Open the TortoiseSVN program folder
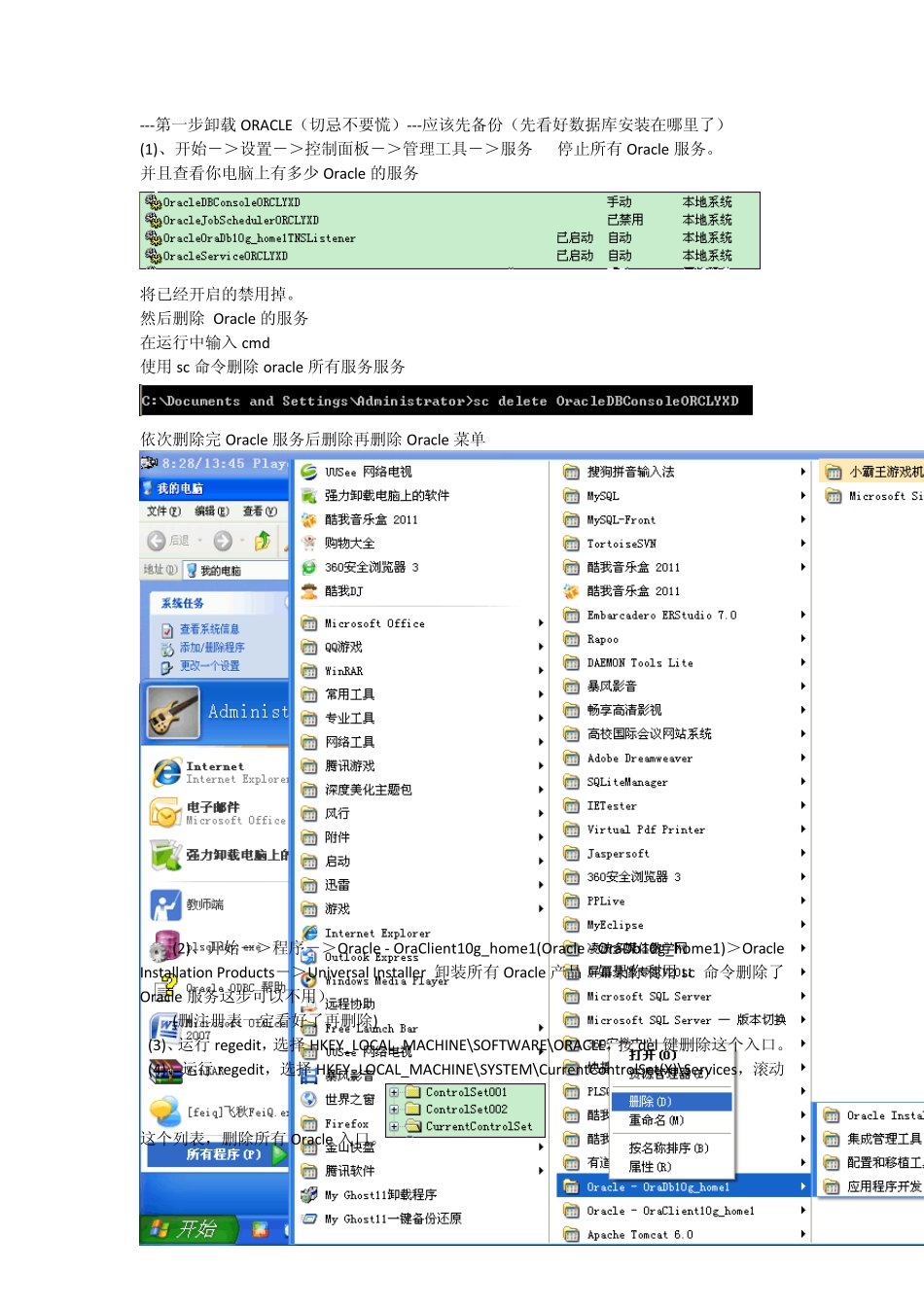Viewport: 924px width, 1307px height. tap(610, 544)
